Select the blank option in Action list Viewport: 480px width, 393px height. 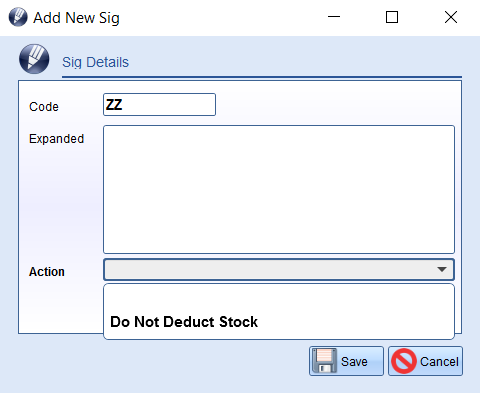(x=279, y=298)
